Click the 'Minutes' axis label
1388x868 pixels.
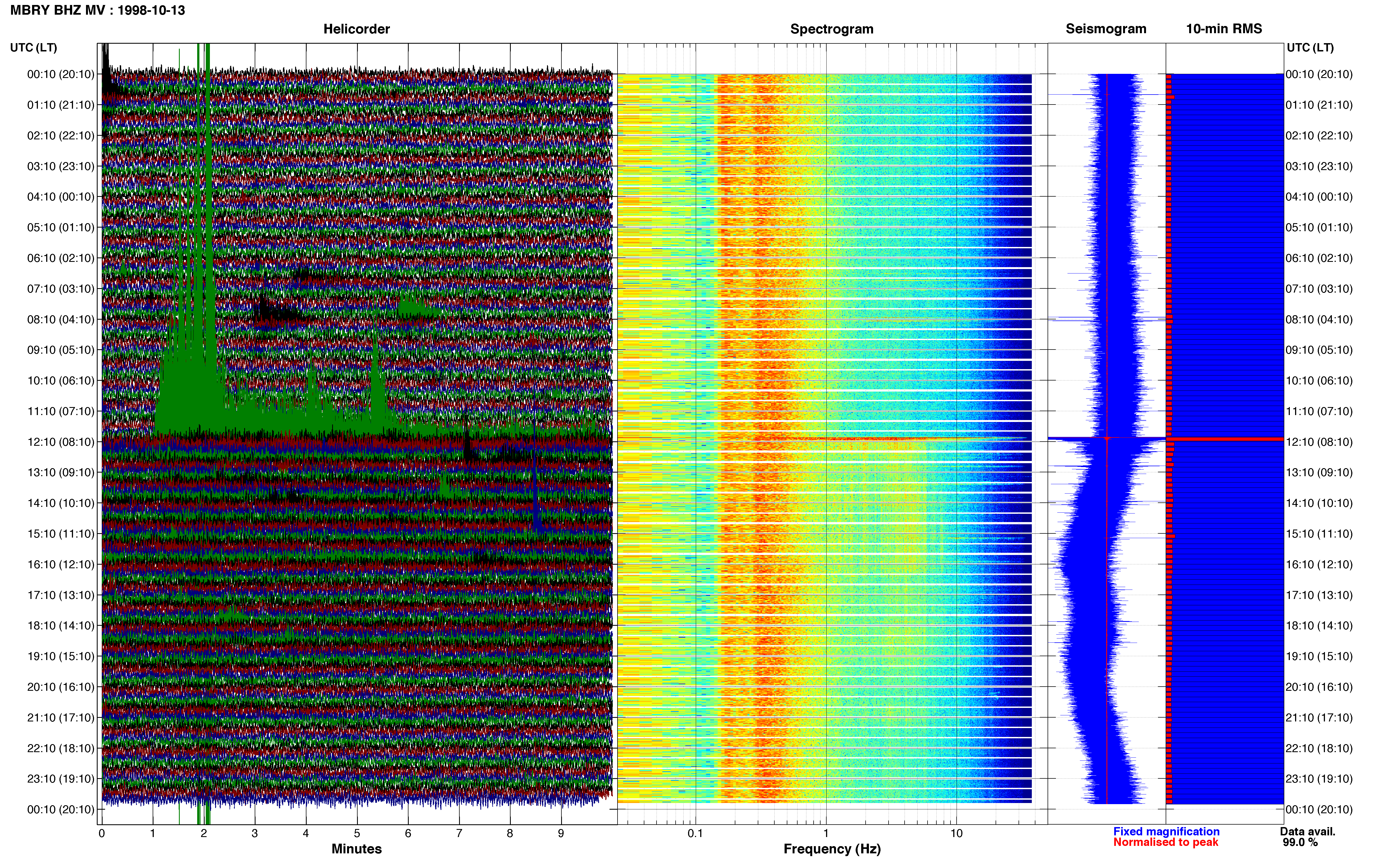[356, 849]
